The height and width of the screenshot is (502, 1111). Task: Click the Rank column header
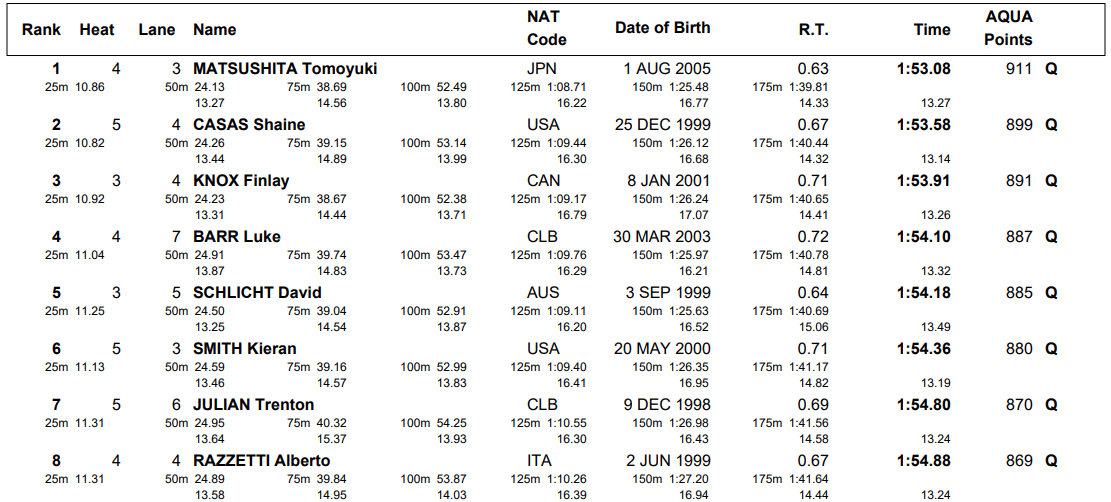pyautogui.click(x=41, y=30)
